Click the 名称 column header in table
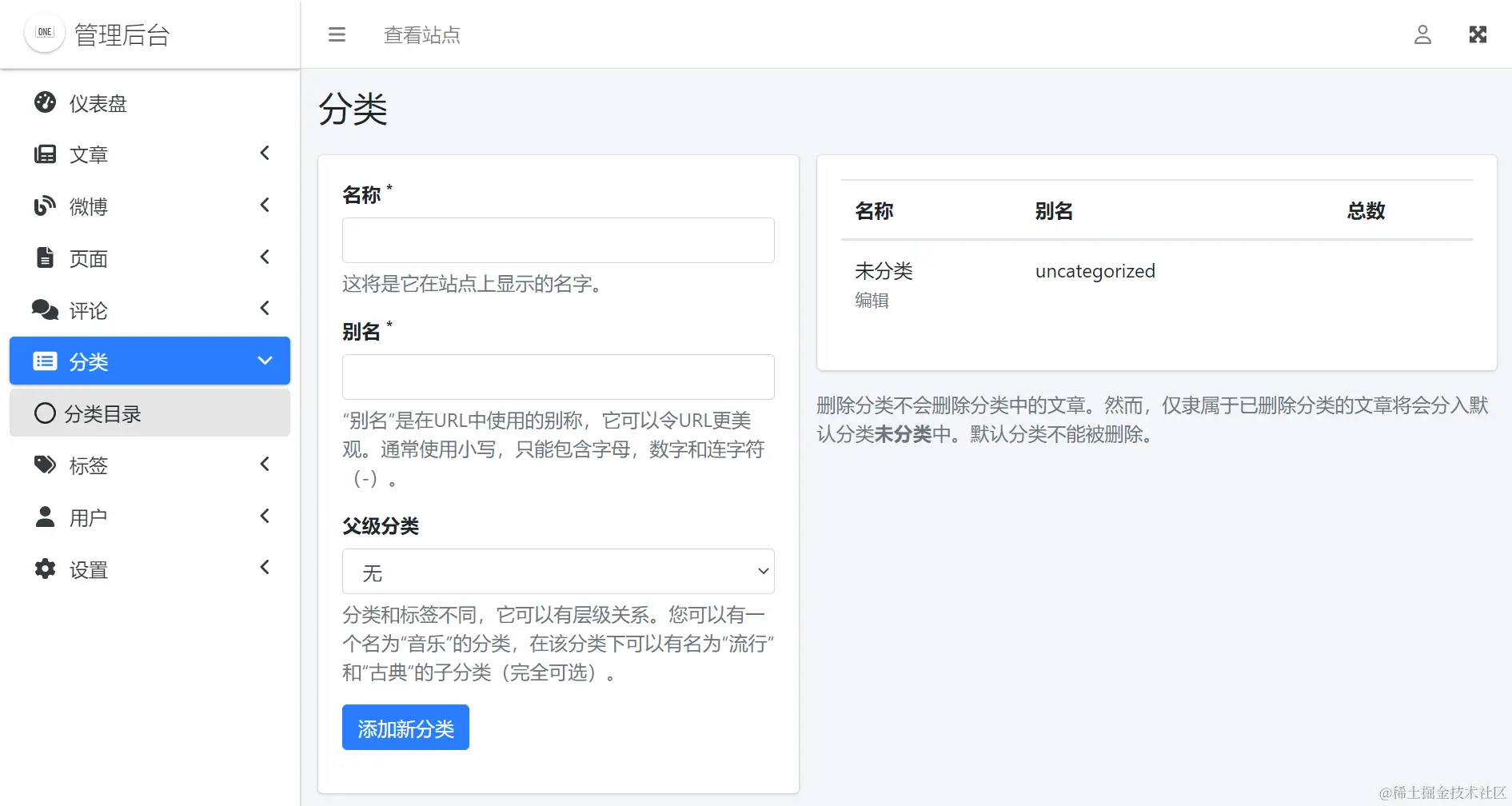This screenshot has height=806, width=1512. (x=874, y=210)
